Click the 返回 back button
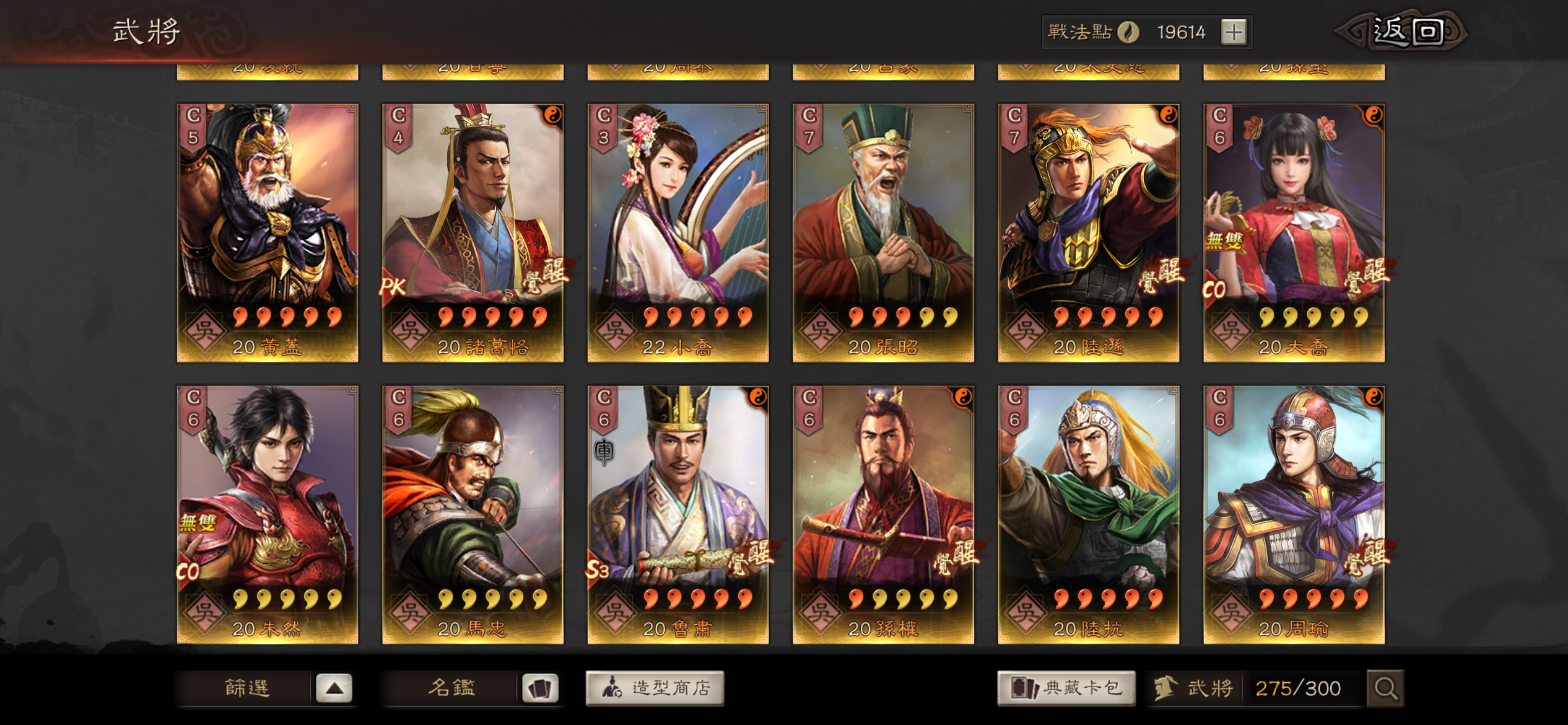 (1402, 32)
